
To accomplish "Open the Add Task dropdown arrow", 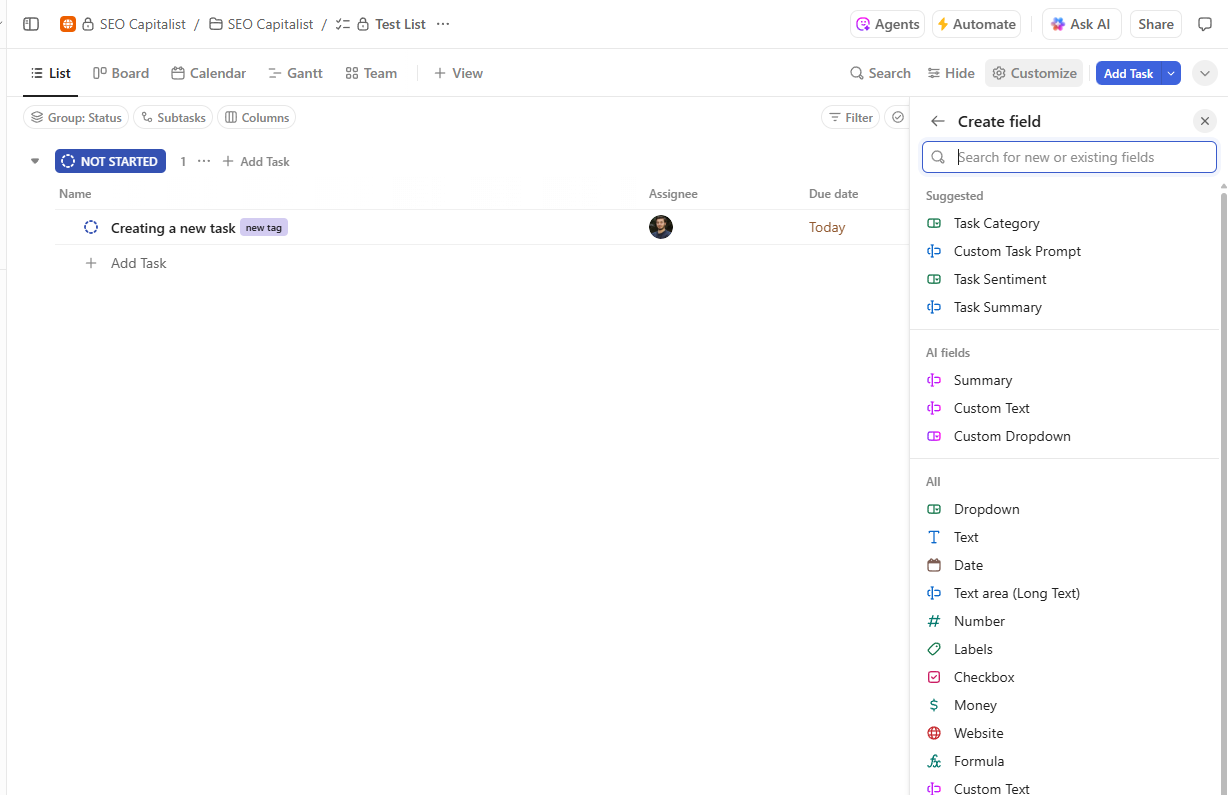I will 1170,72.
